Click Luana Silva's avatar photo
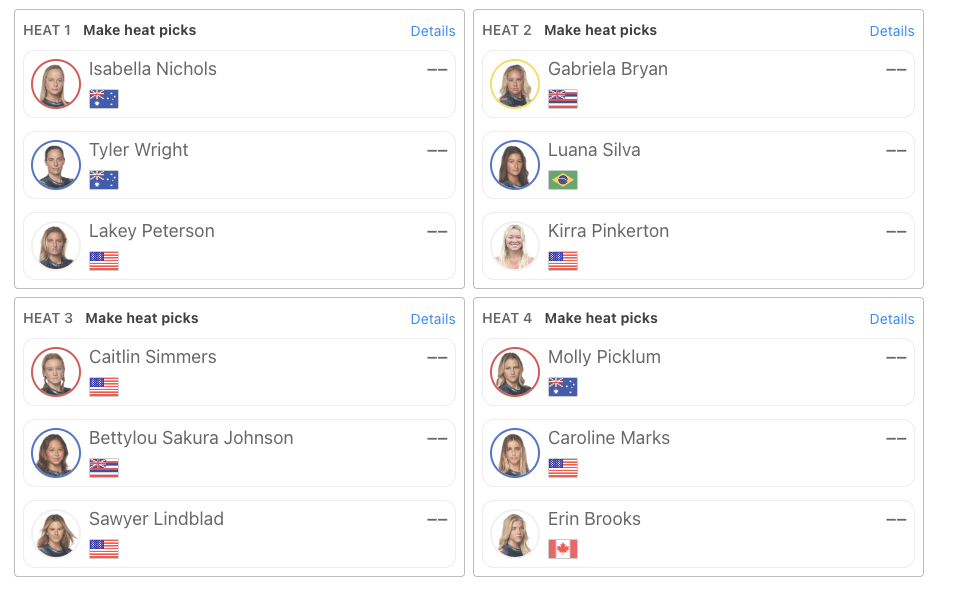The image size is (968, 598). click(515, 165)
